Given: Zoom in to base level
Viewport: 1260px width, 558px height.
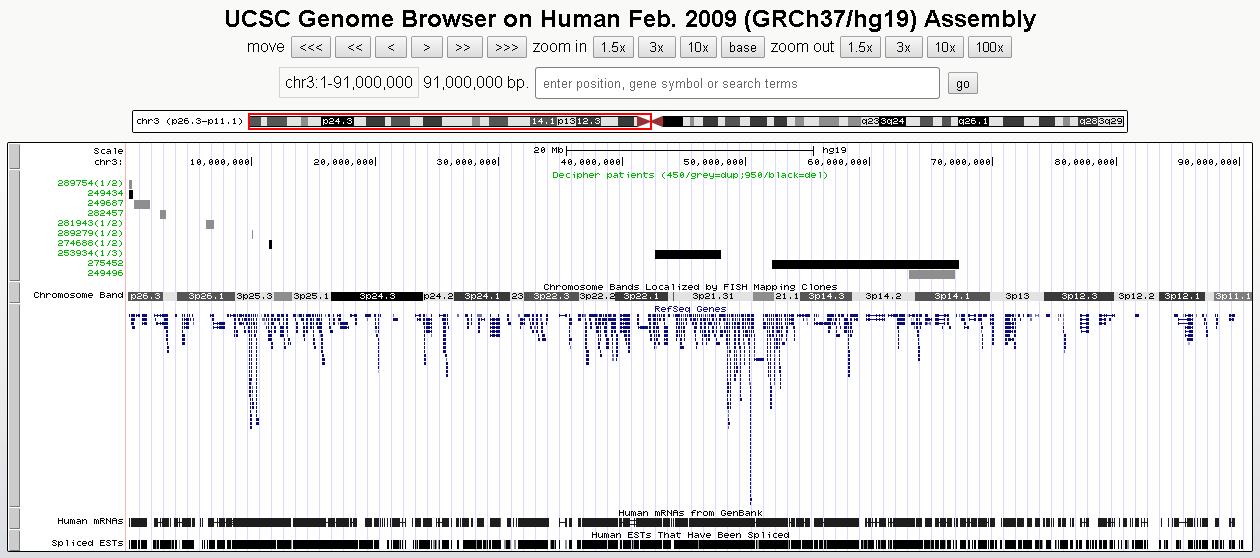Looking at the screenshot, I should [743, 47].
